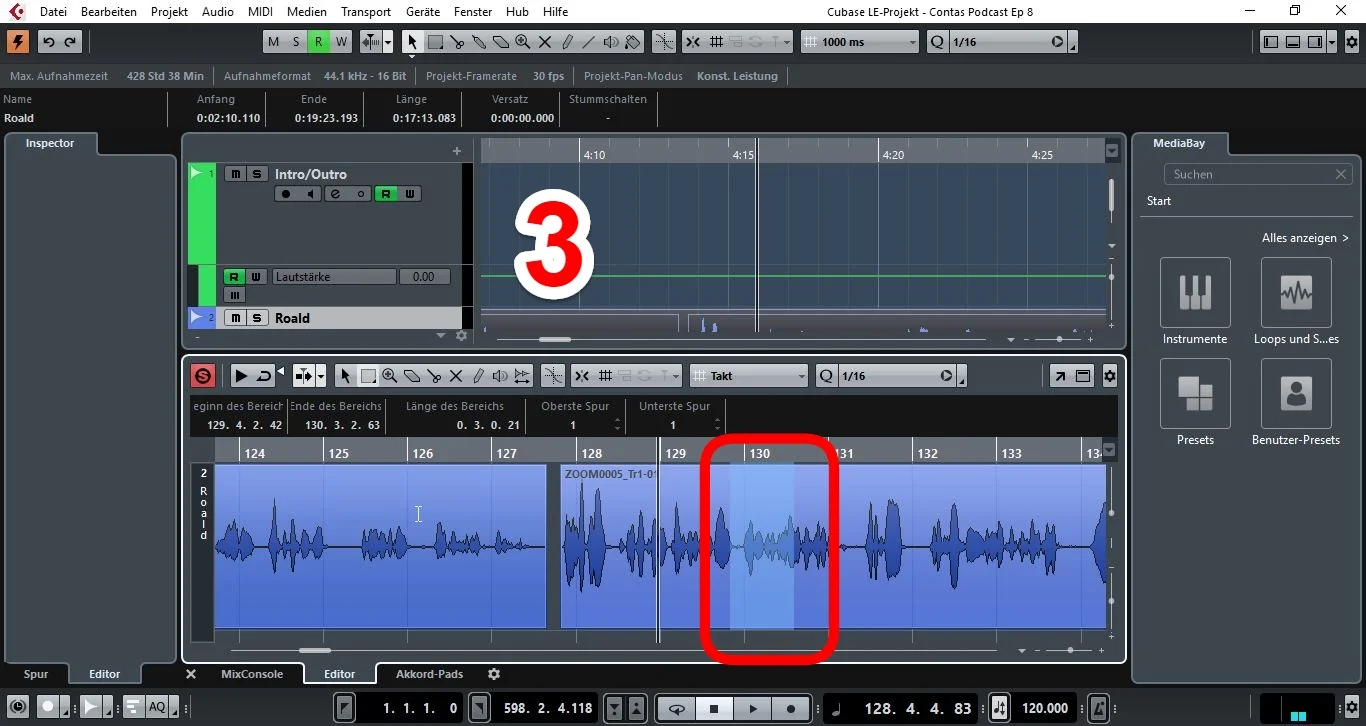
Task: Select the Range Selection tool in editor toolbar
Action: [x=368, y=376]
